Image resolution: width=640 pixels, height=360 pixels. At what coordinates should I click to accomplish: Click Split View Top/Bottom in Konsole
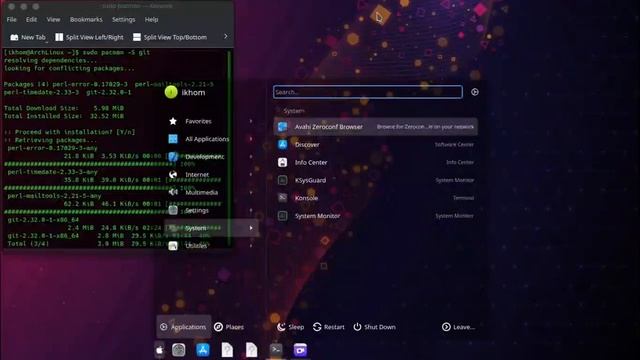click(x=170, y=37)
